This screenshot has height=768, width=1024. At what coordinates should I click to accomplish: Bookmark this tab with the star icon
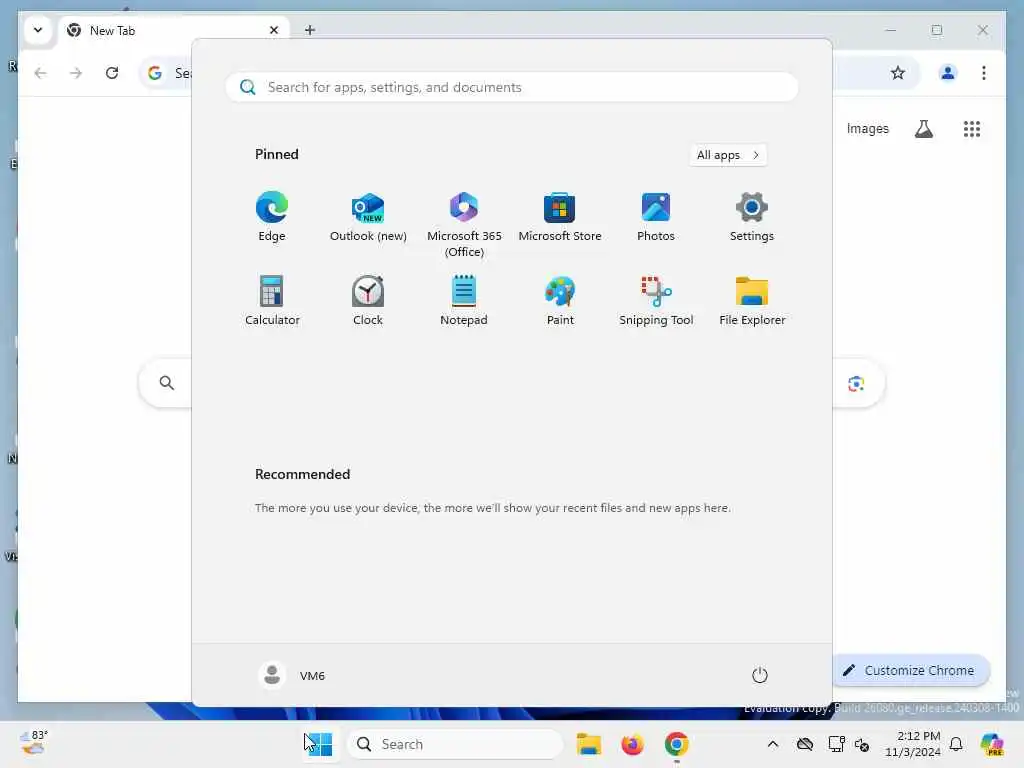coord(898,73)
